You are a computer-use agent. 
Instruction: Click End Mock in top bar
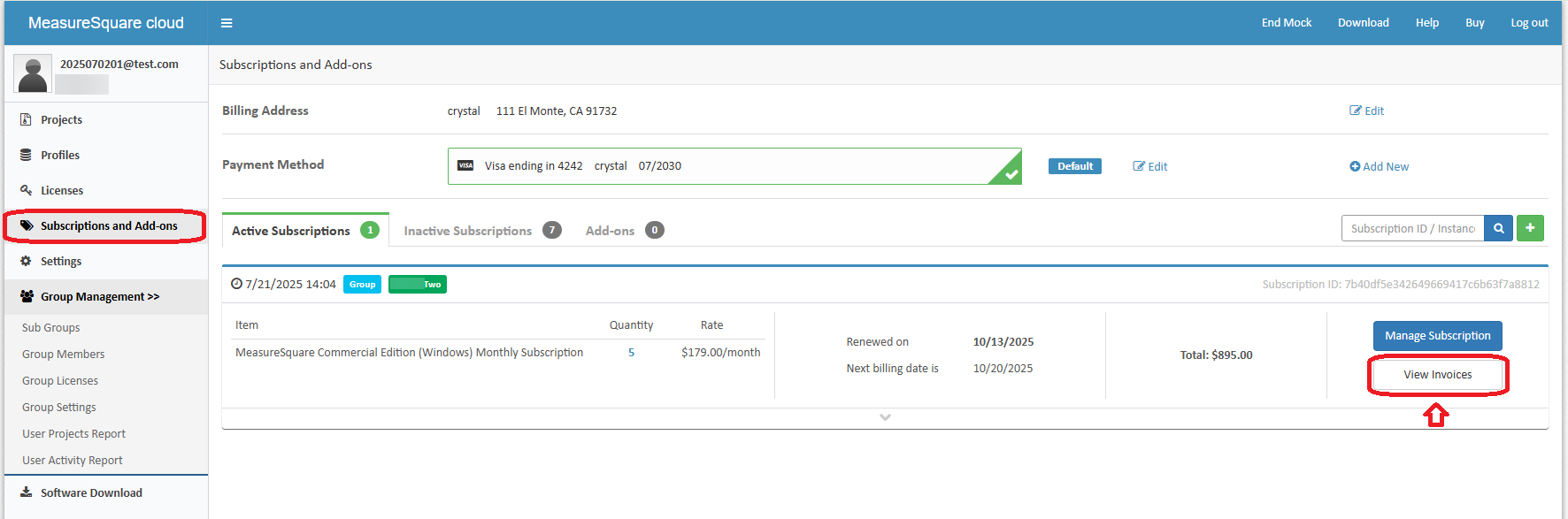(x=1287, y=23)
